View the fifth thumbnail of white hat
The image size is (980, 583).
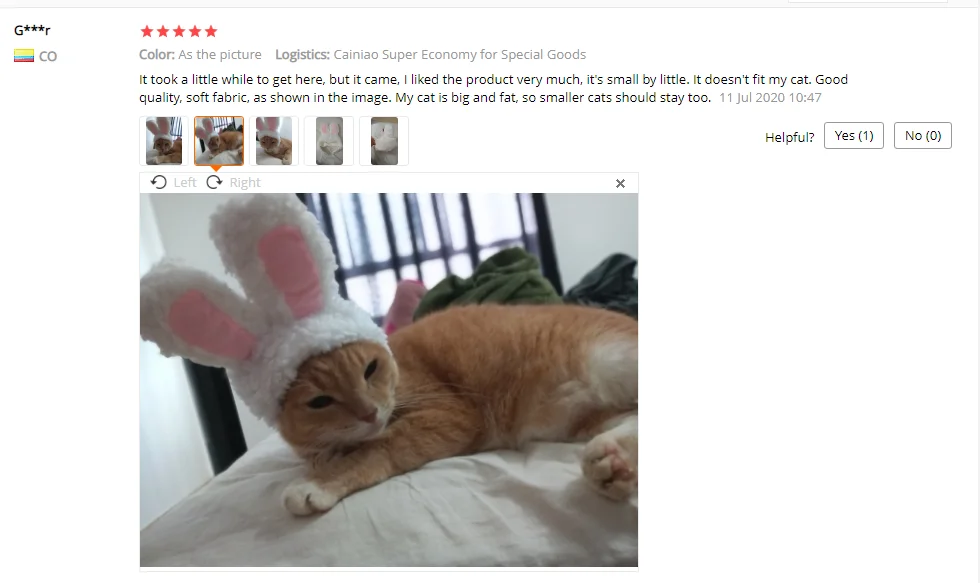[x=384, y=141]
